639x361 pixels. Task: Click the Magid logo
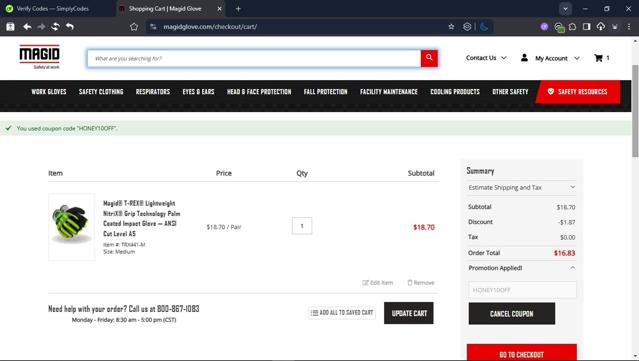[x=40, y=56]
